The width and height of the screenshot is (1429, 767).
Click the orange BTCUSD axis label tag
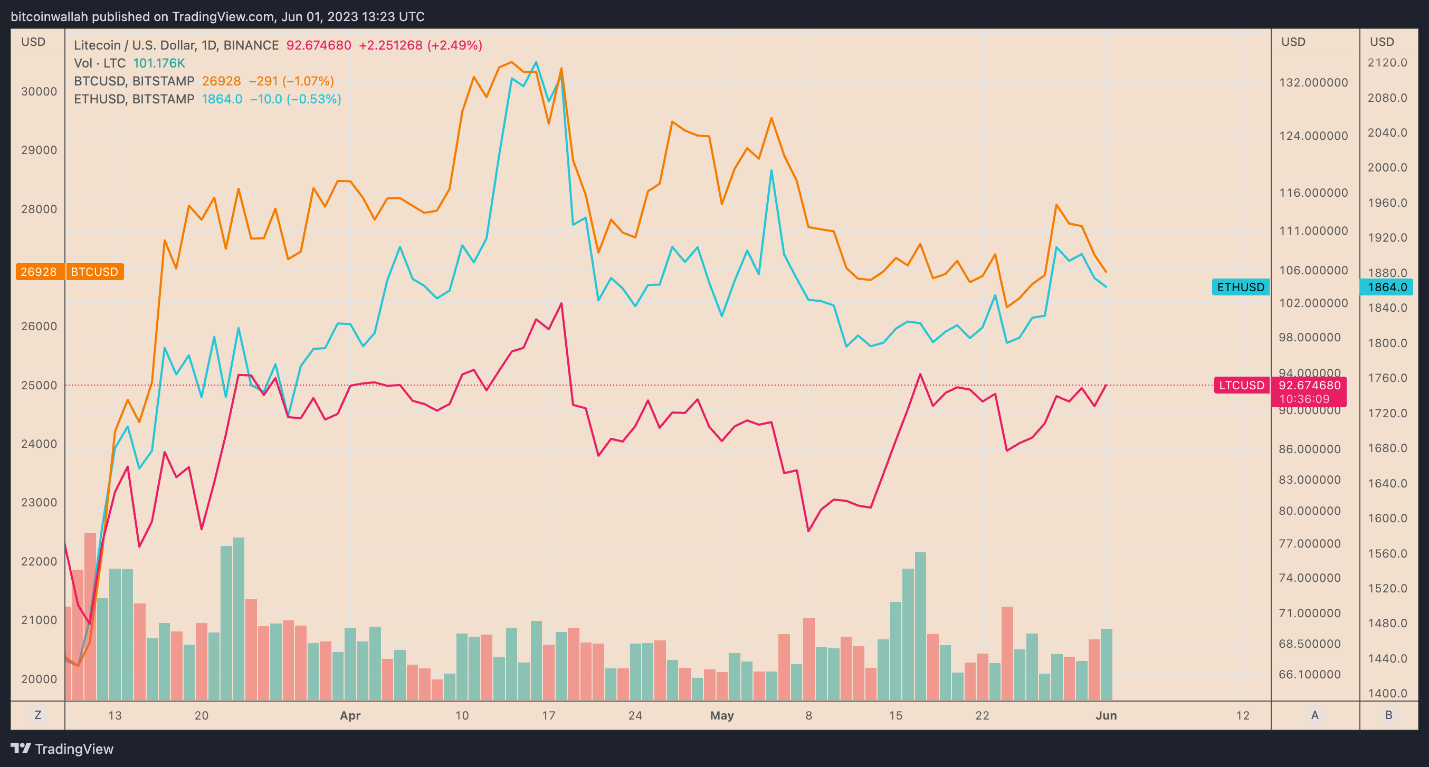[x=95, y=271]
